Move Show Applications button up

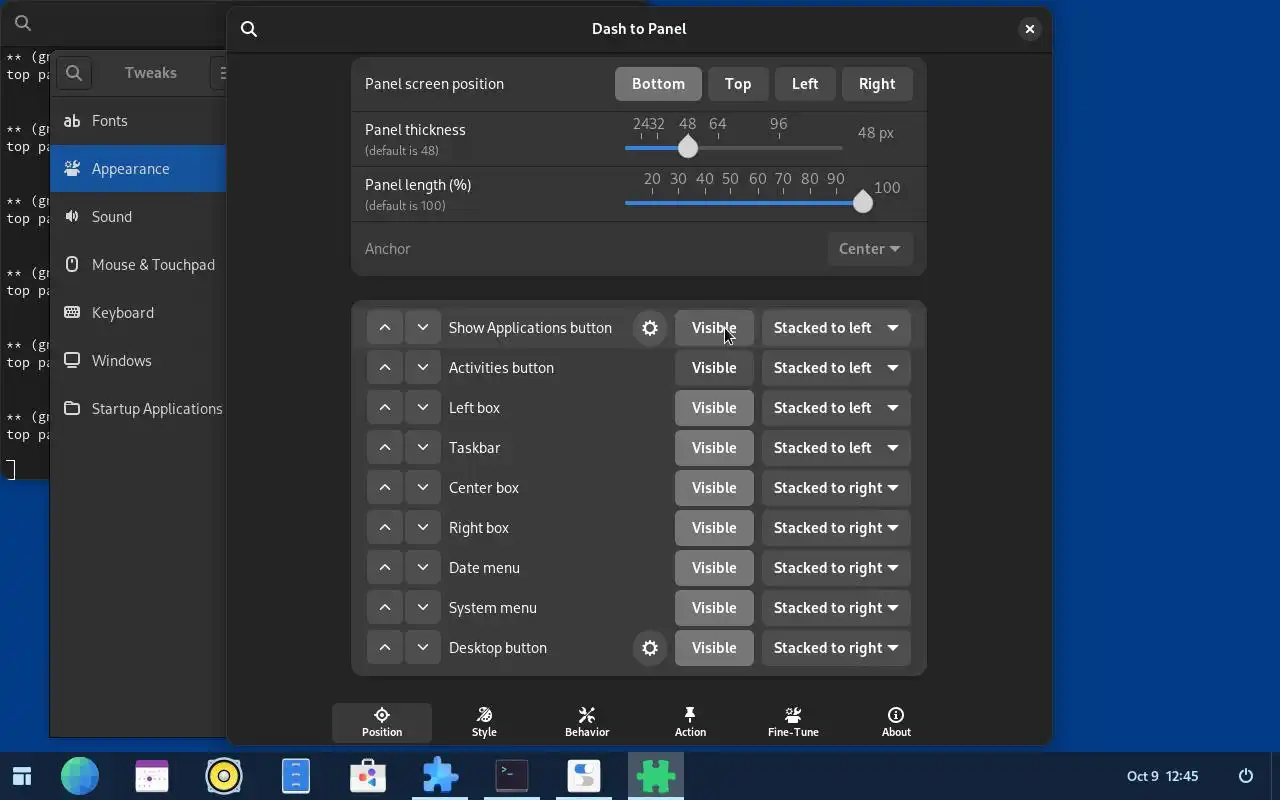385,328
